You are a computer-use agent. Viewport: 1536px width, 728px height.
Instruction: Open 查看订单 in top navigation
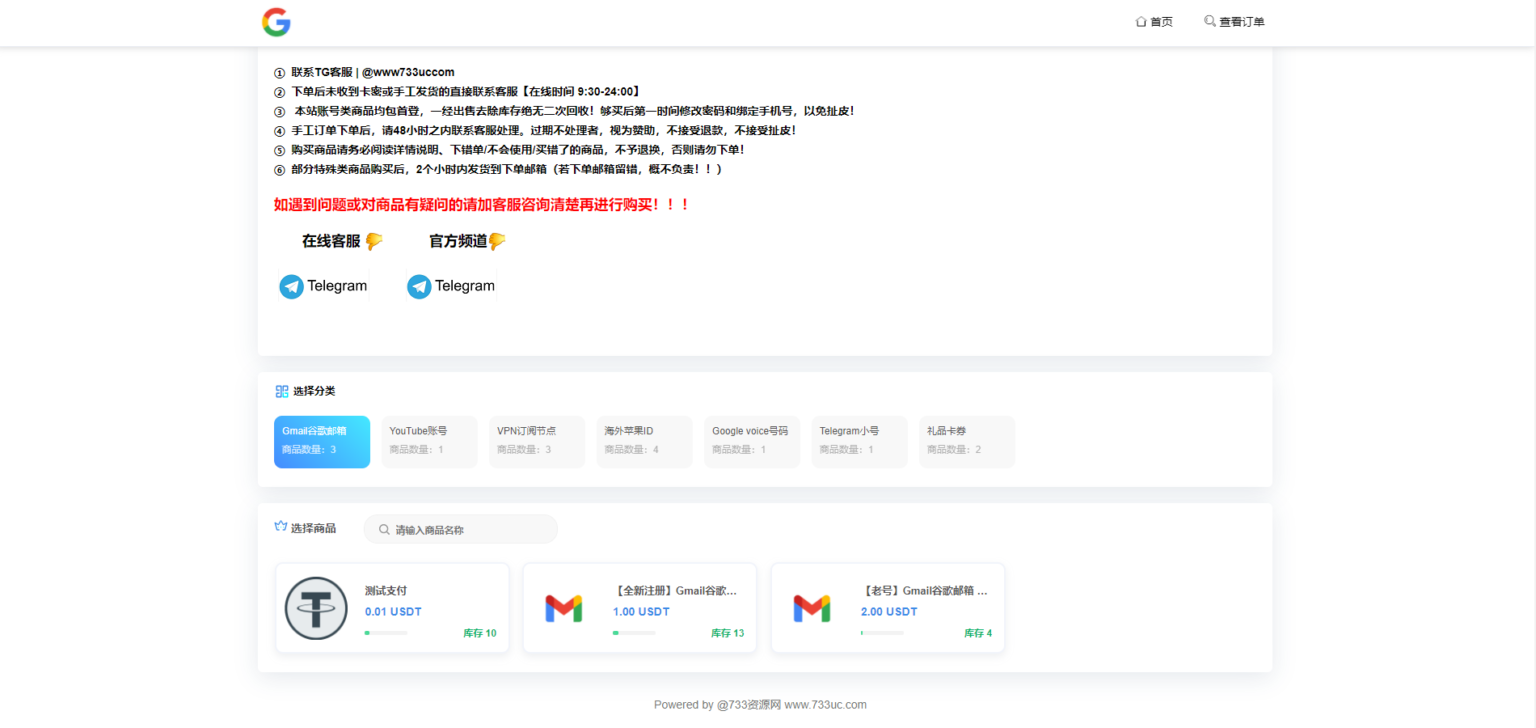(1241, 22)
